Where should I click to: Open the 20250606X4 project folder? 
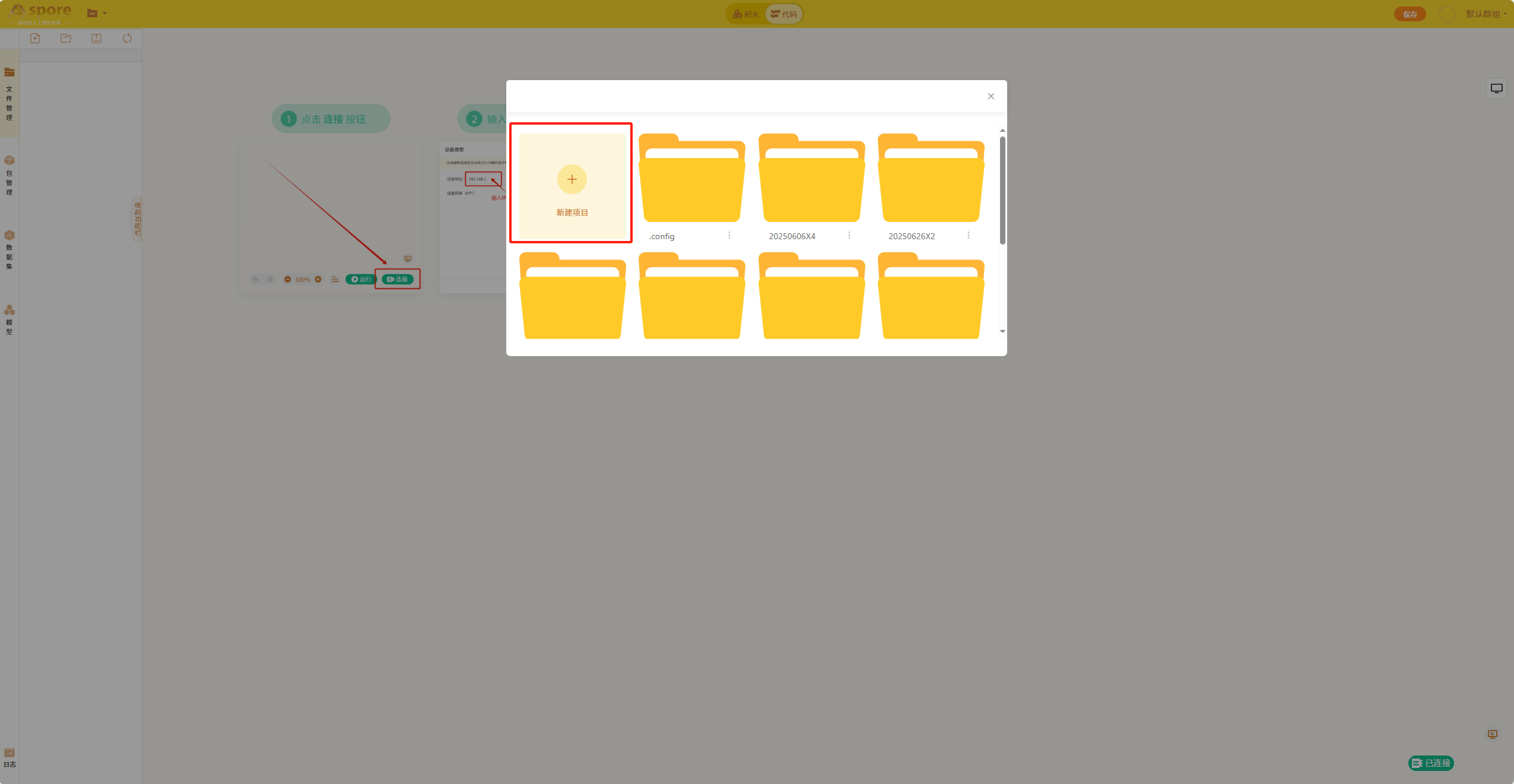811,179
